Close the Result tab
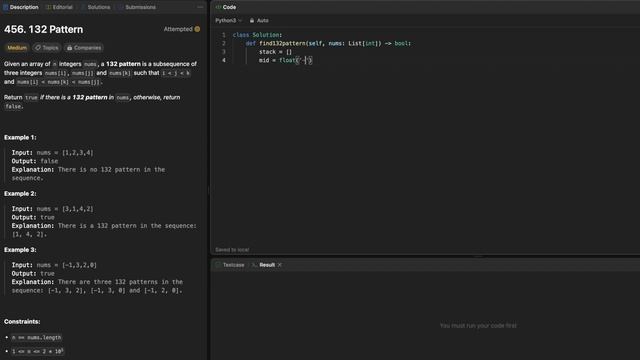 point(280,265)
